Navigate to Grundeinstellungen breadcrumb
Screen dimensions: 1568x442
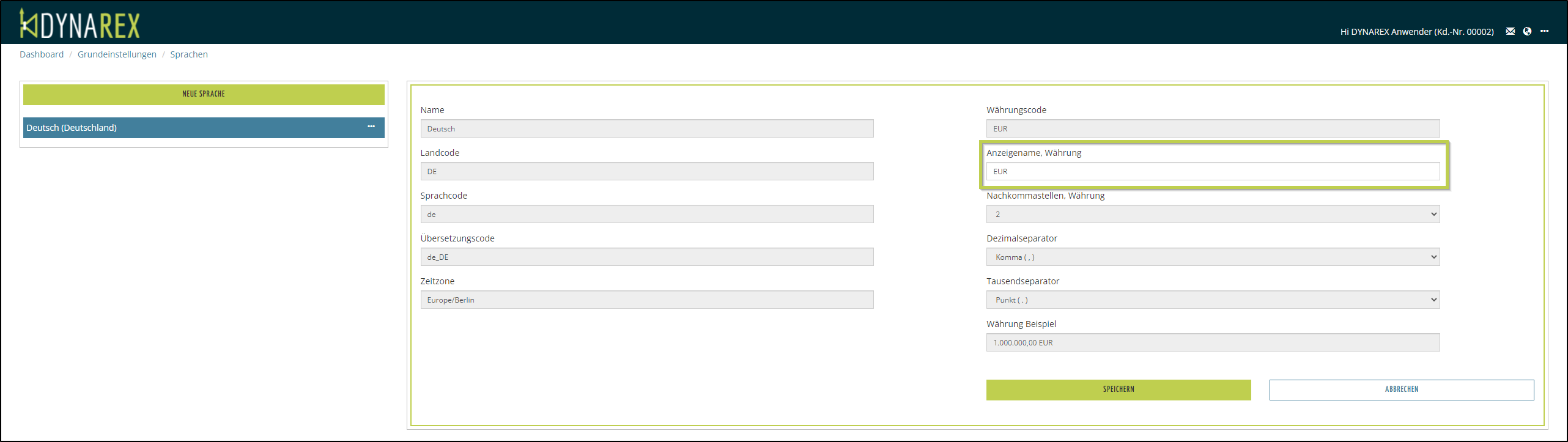tap(117, 54)
